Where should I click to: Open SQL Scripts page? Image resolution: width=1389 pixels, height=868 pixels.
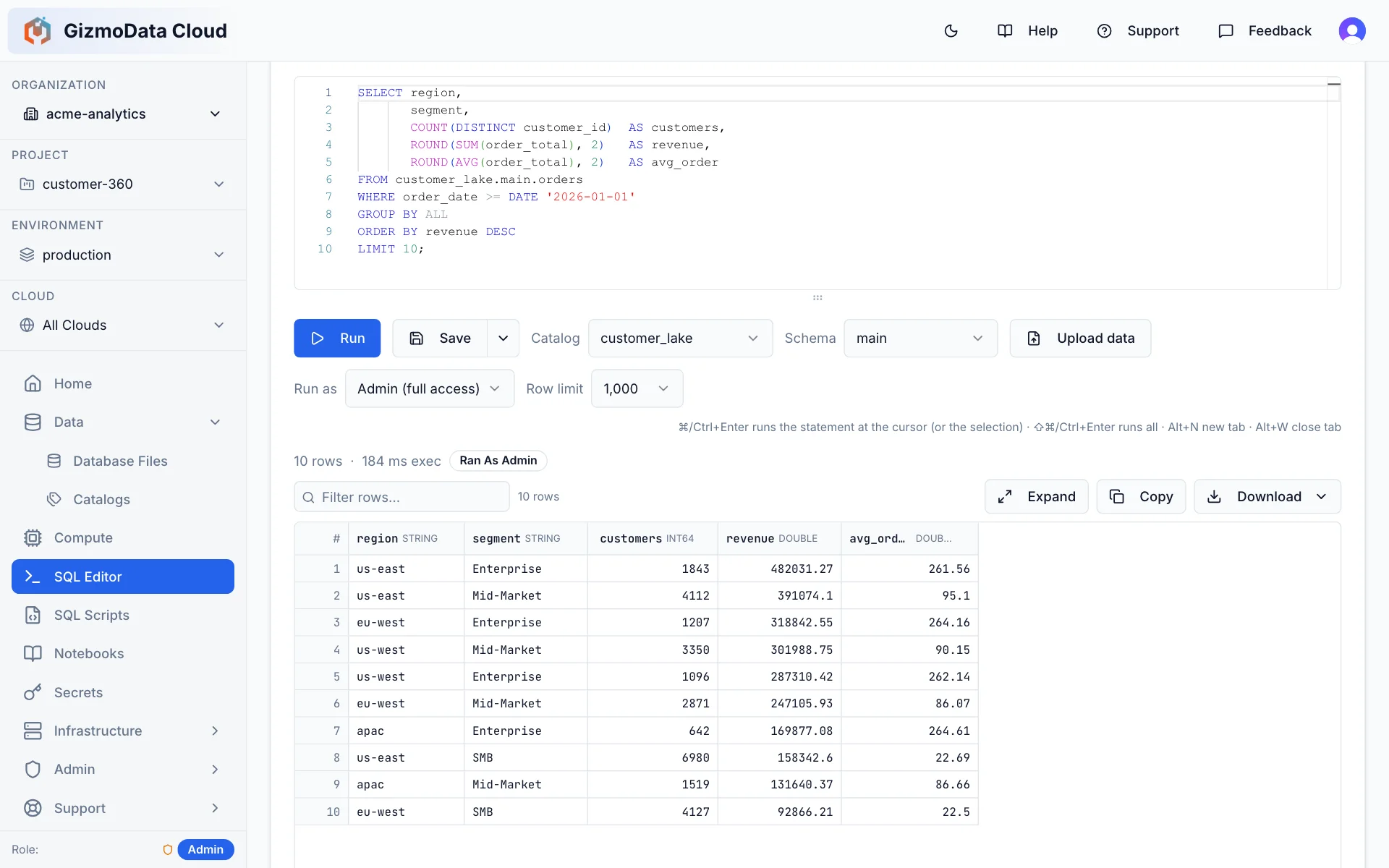pyautogui.click(x=123, y=615)
